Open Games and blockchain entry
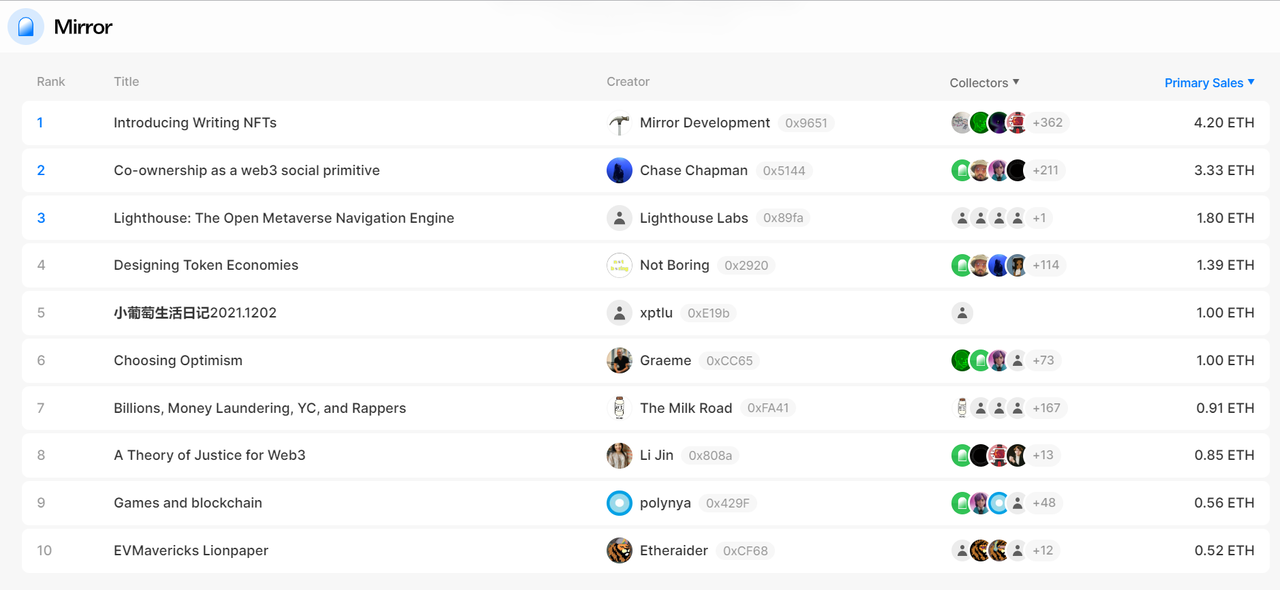Image resolution: width=1280 pixels, height=590 pixels. tap(188, 503)
